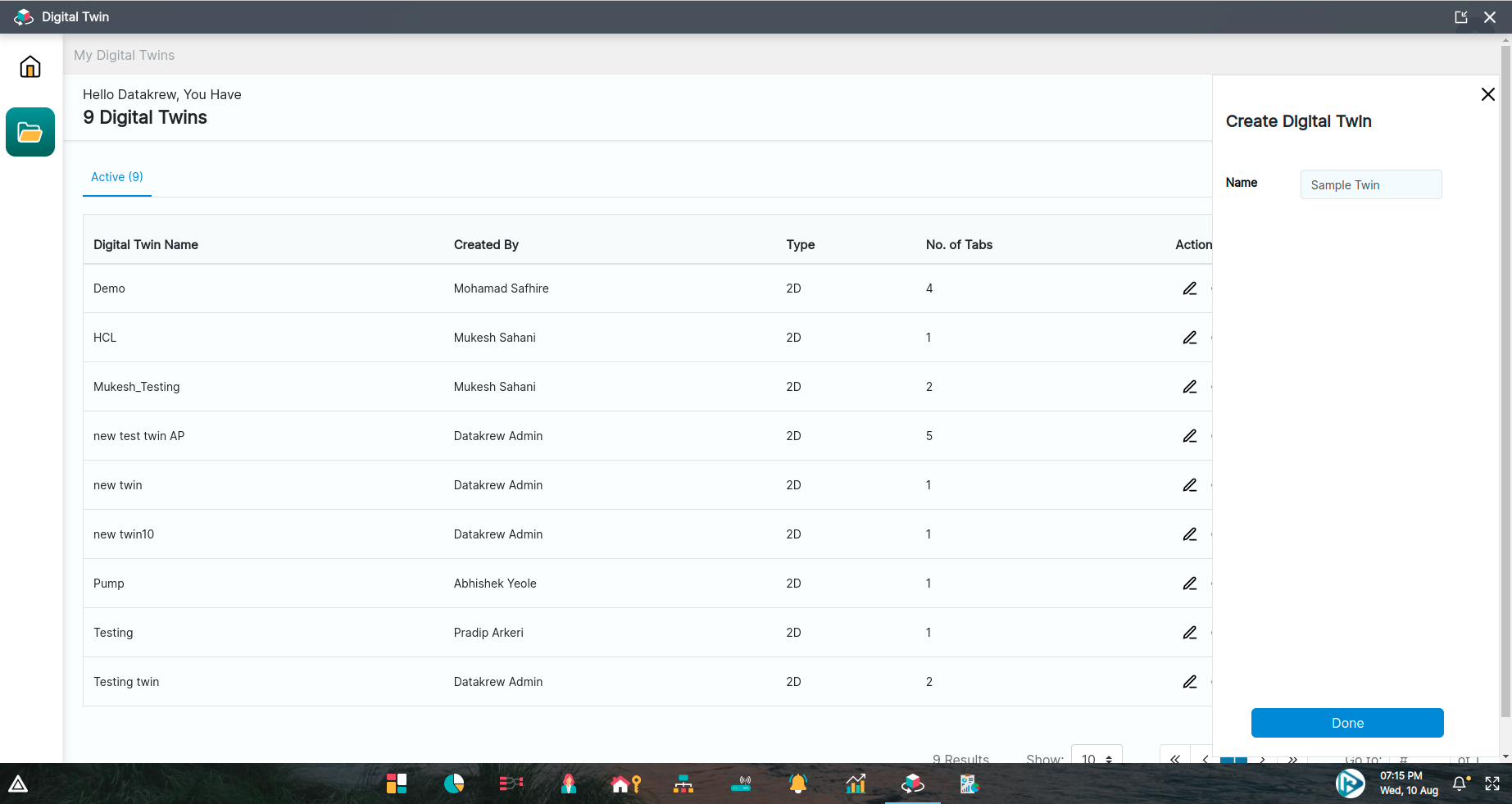The width and height of the screenshot is (1512, 804).
Task: Click the notification bell in the system tray
Action: pos(1460,784)
